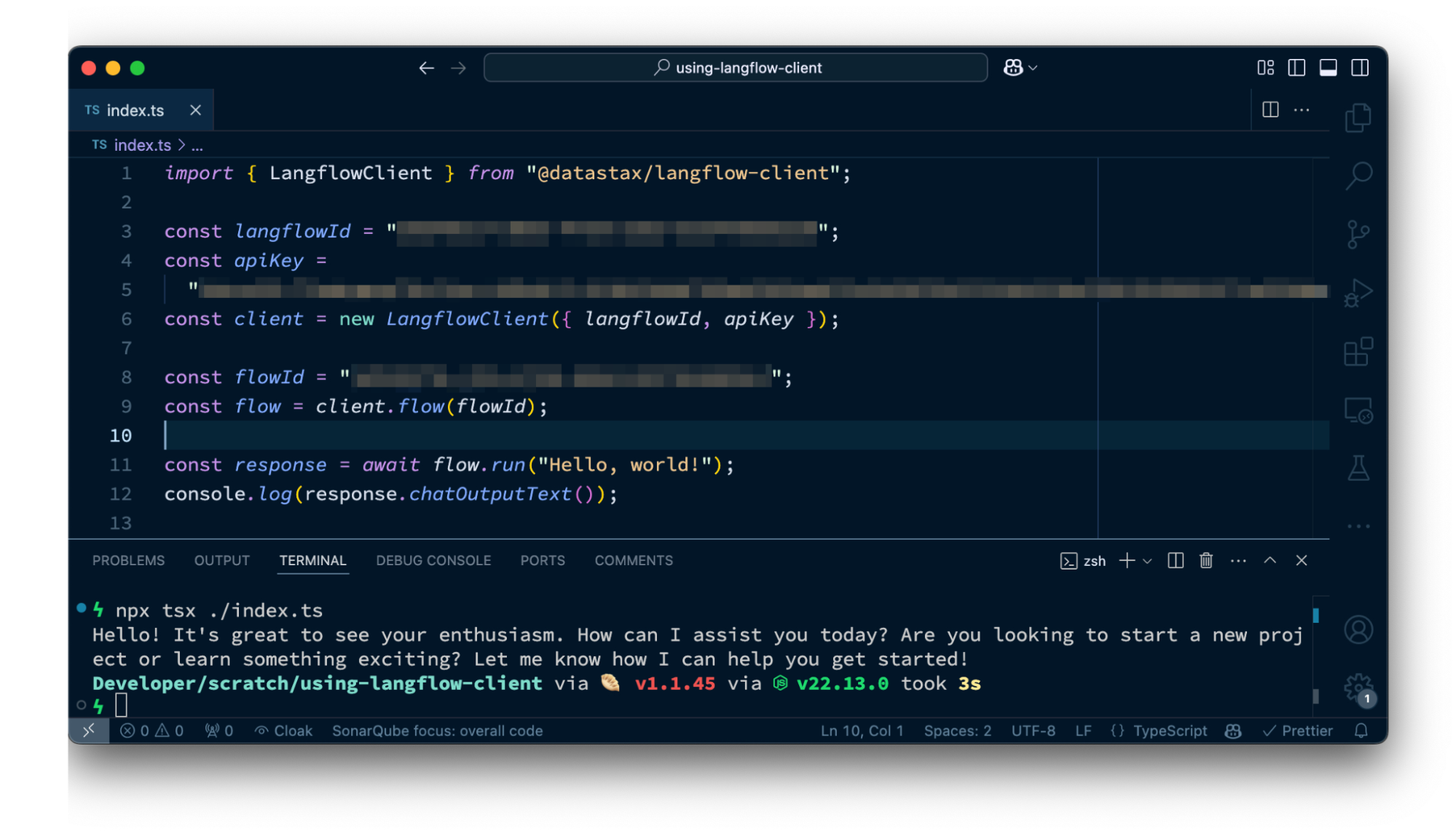This screenshot has width=1456, height=834.
Task: Expand the Copilot dropdown chevron
Action: coord(1033,68)
